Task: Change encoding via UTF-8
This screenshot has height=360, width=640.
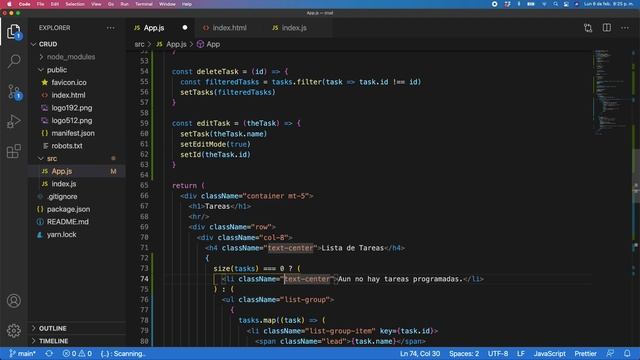Action: pos(498,353)
